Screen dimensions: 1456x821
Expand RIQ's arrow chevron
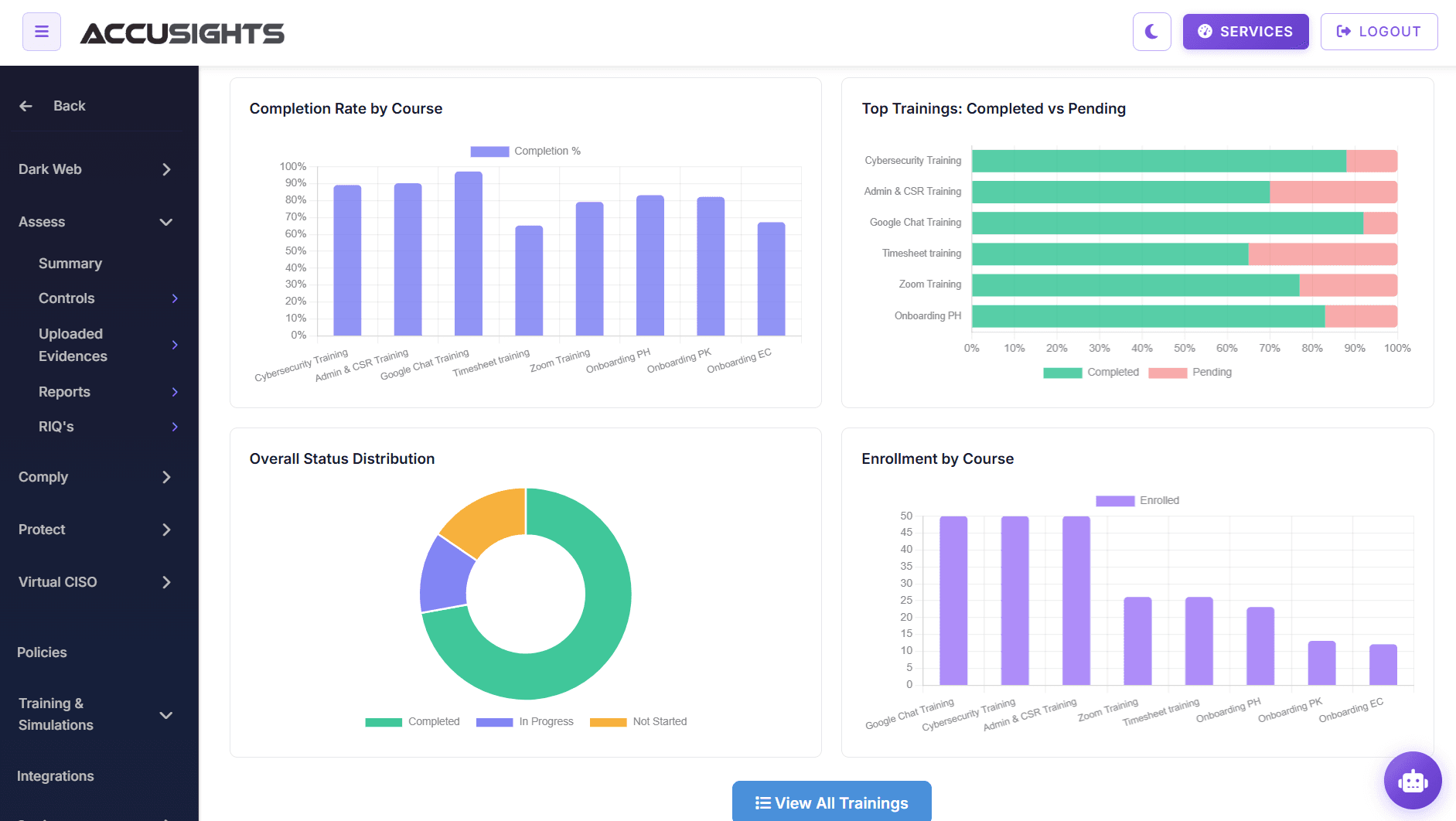point(175,427)
